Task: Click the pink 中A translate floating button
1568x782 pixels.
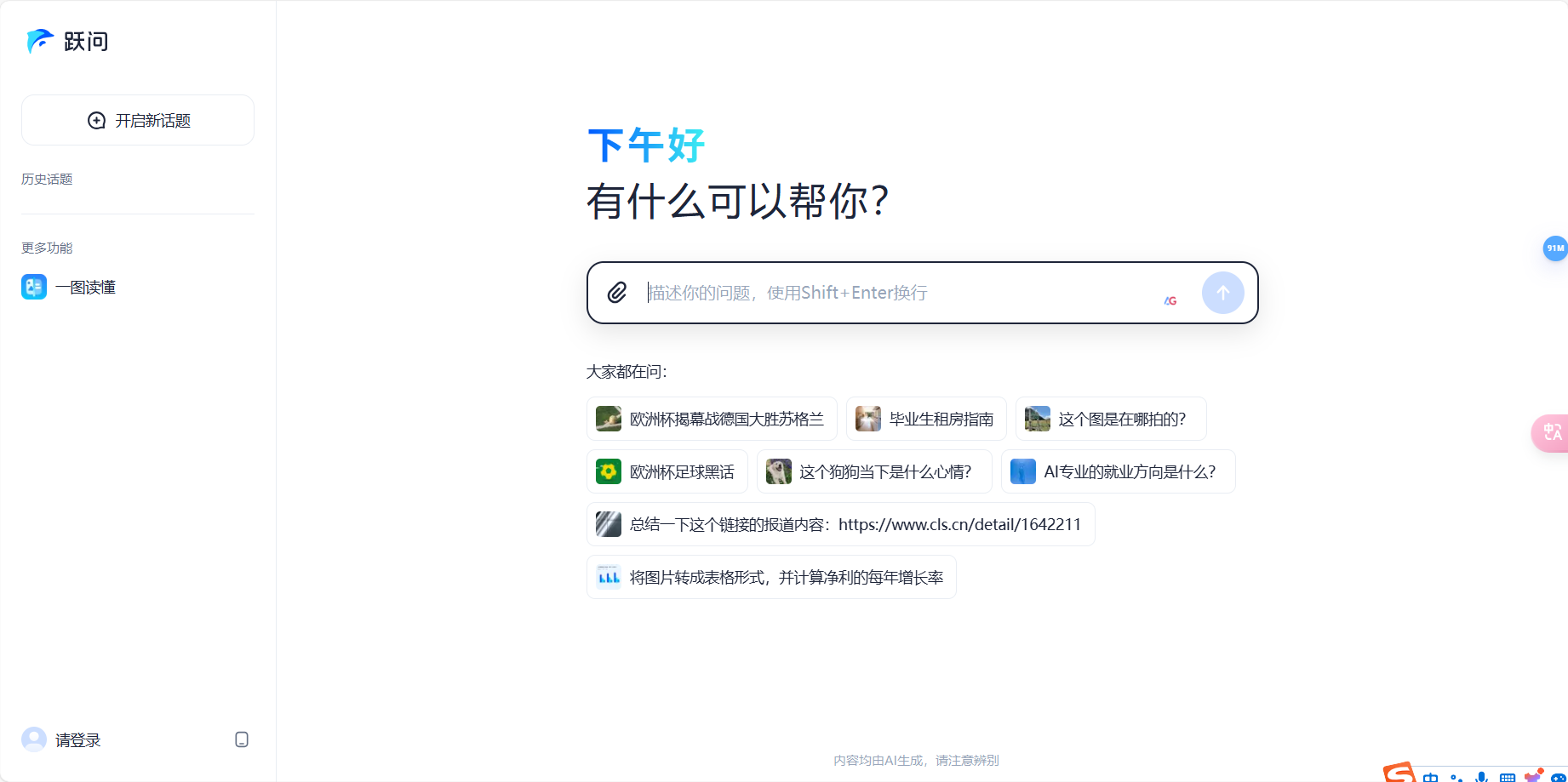Action: point(1551,433)
